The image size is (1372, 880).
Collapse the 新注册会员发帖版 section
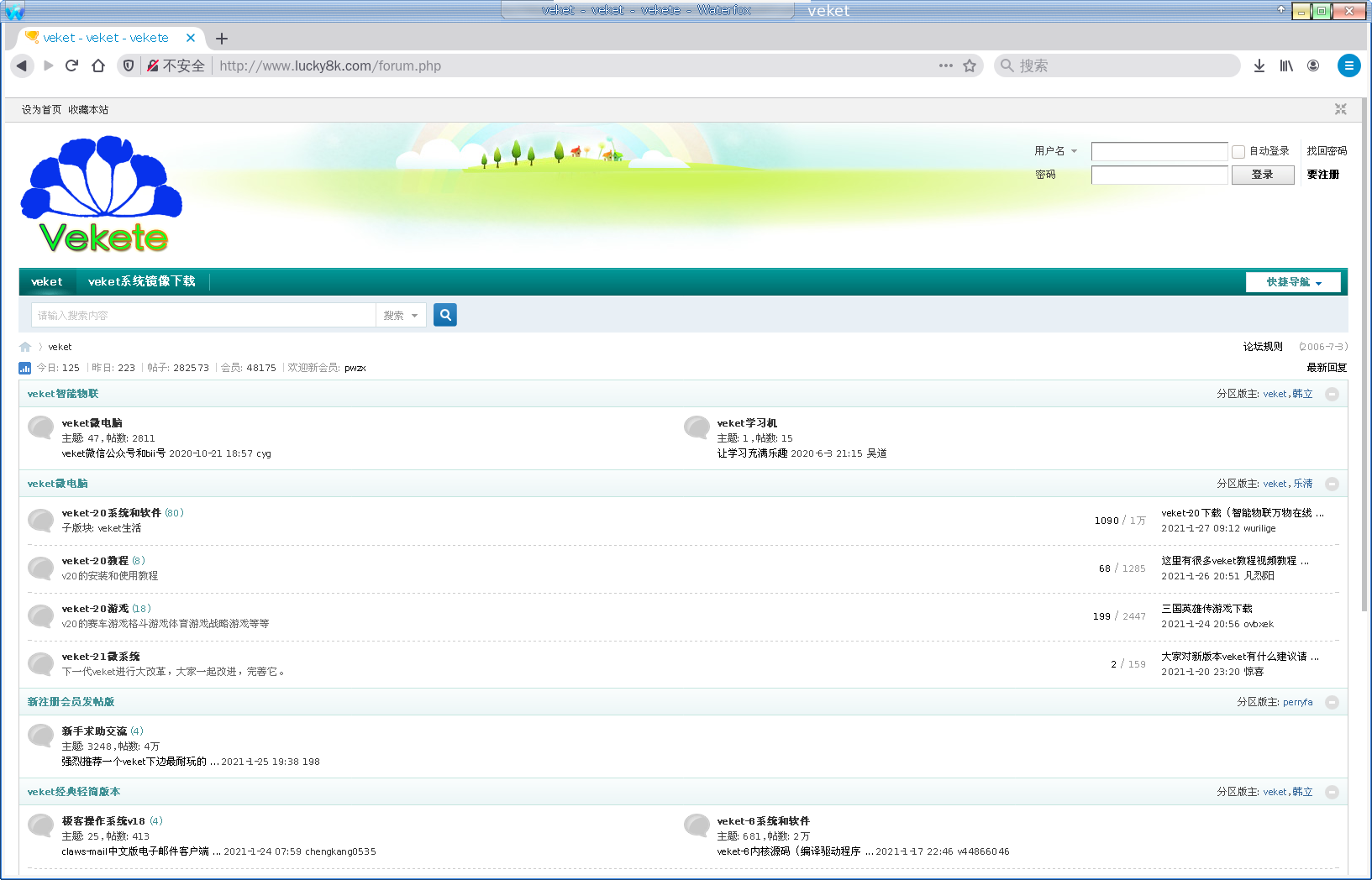pyautogui.click(x=1331, y=702)
